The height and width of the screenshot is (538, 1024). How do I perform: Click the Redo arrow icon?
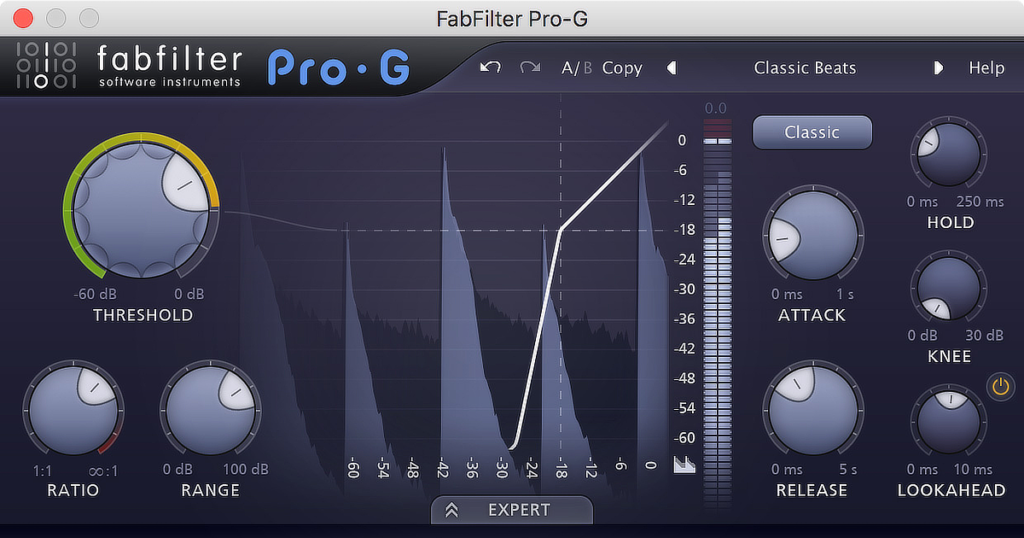pyautogui.click(x=530, y=67)
